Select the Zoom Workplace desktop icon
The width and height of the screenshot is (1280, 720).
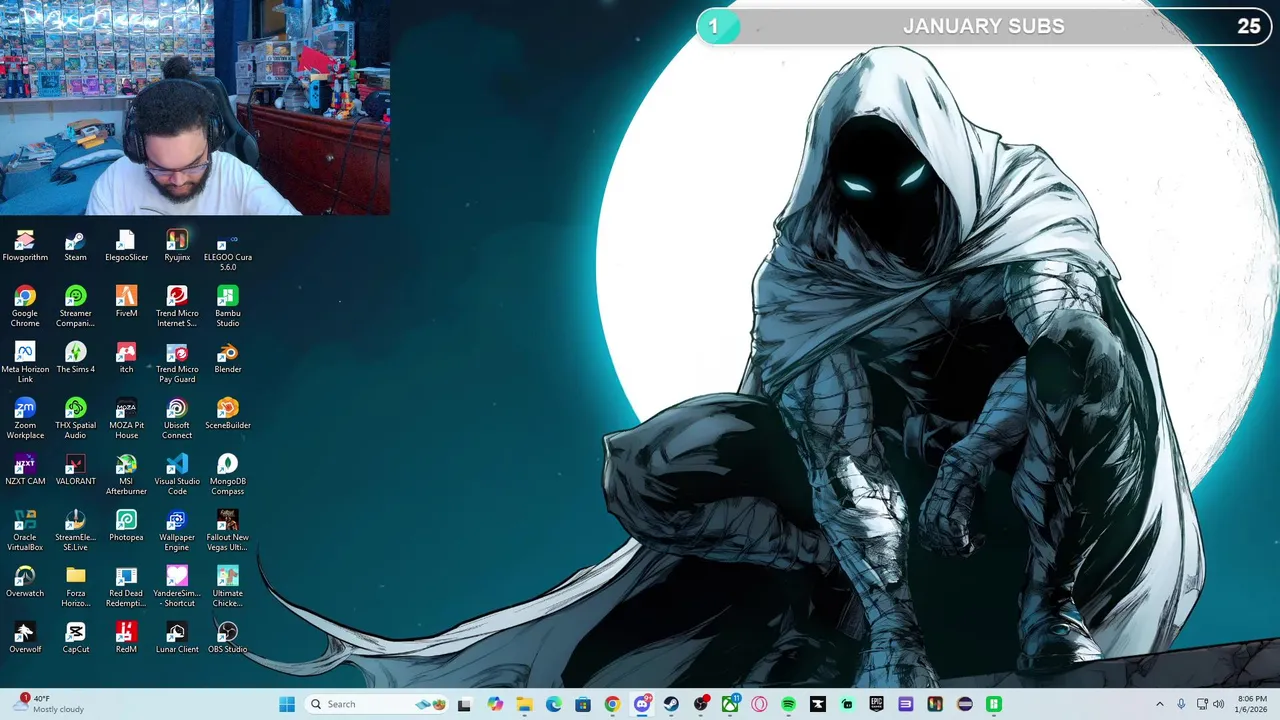pyautogui.click(x=25, y=419)
